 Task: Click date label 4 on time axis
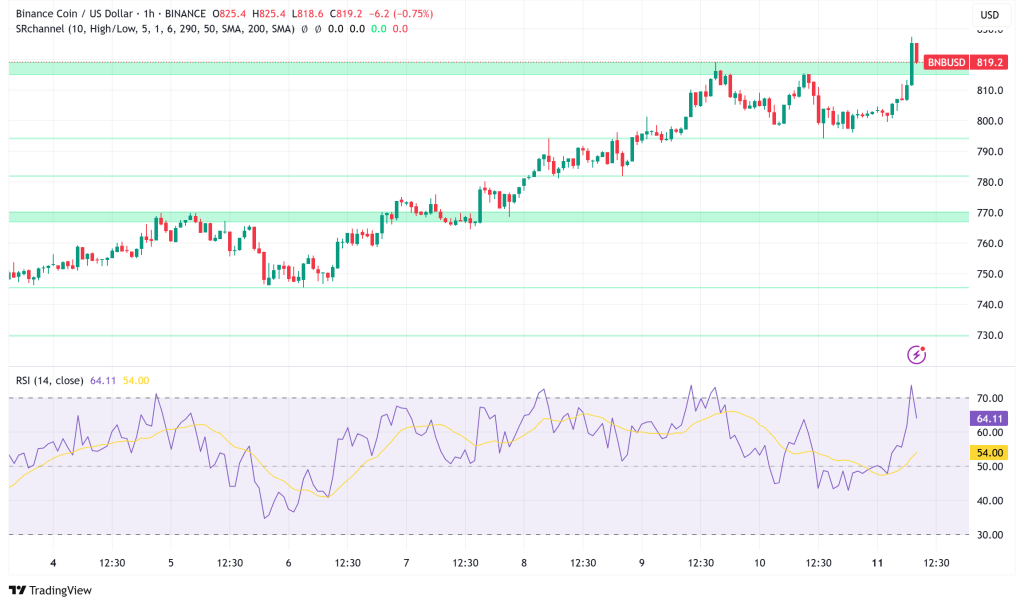tap(54, 563)
